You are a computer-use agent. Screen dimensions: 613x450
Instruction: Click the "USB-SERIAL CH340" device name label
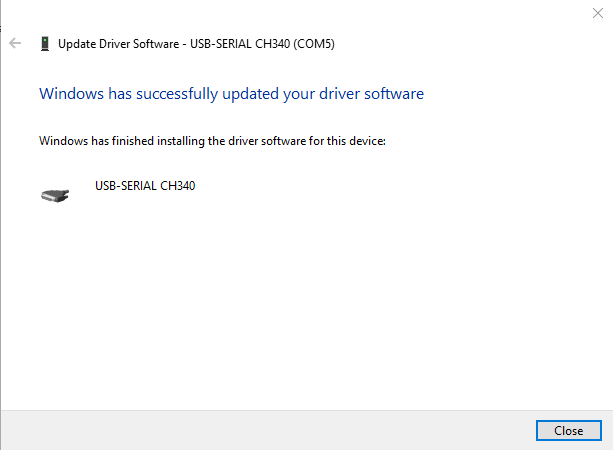pos(144,186)
